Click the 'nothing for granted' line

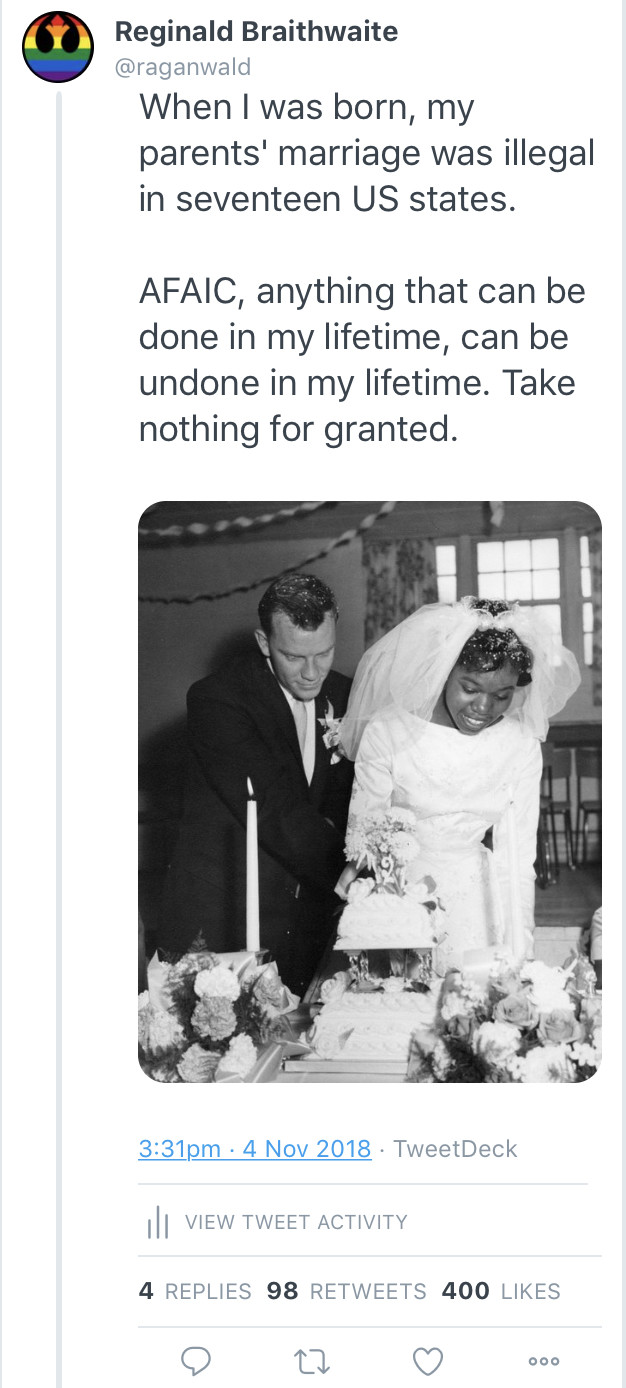pyautogui.click(x=298, y=429)
